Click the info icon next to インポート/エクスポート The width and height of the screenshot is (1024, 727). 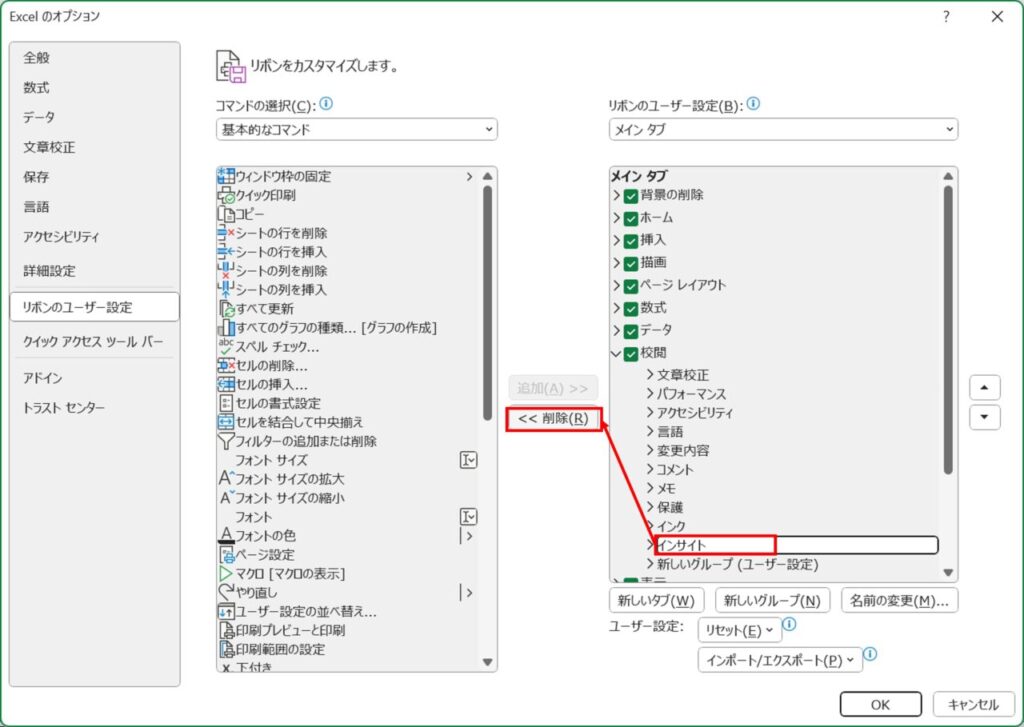coord(870,654)
